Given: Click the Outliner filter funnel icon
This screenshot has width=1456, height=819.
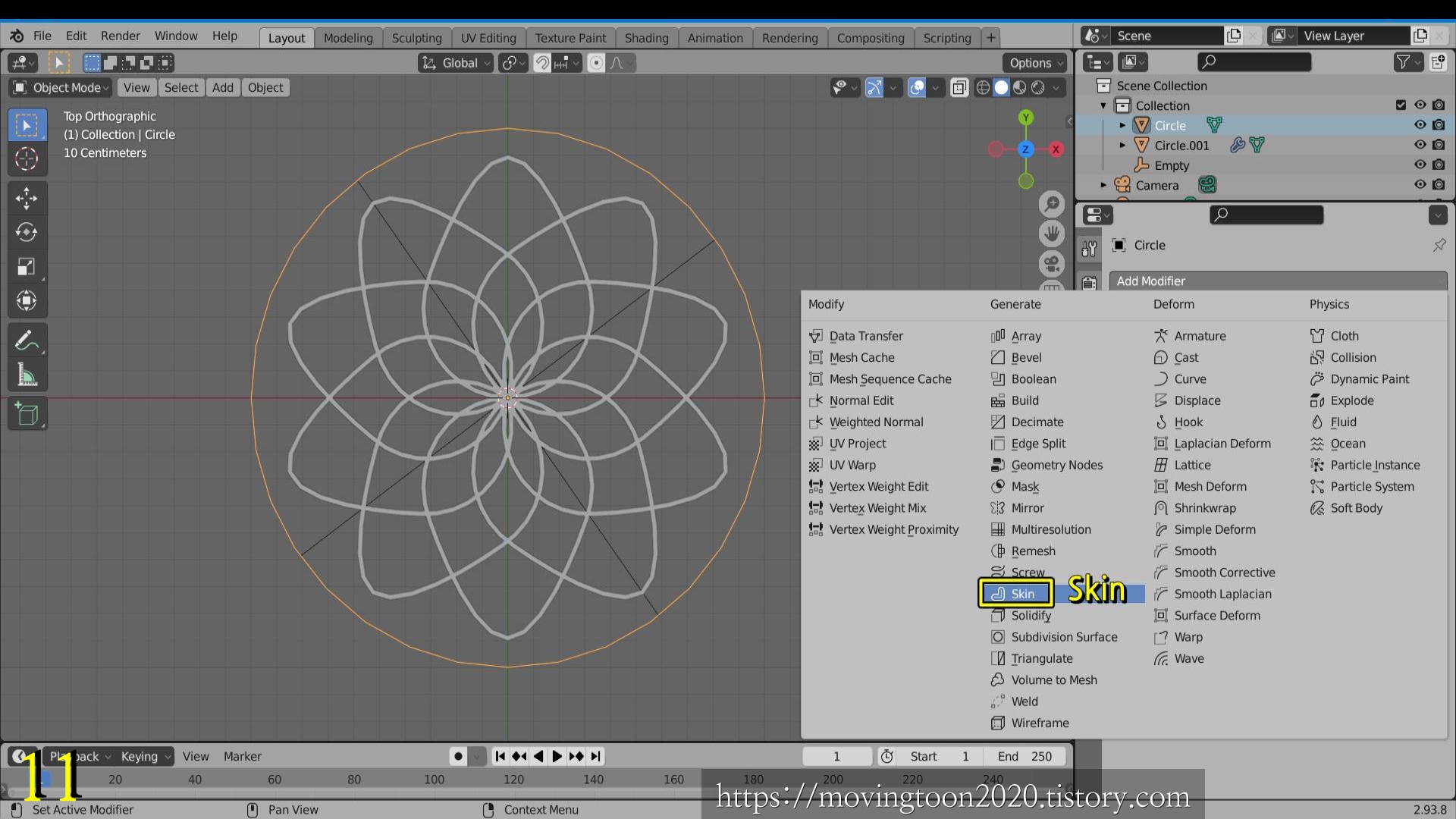Looking at the screenshot, I should pos(1404,62).
